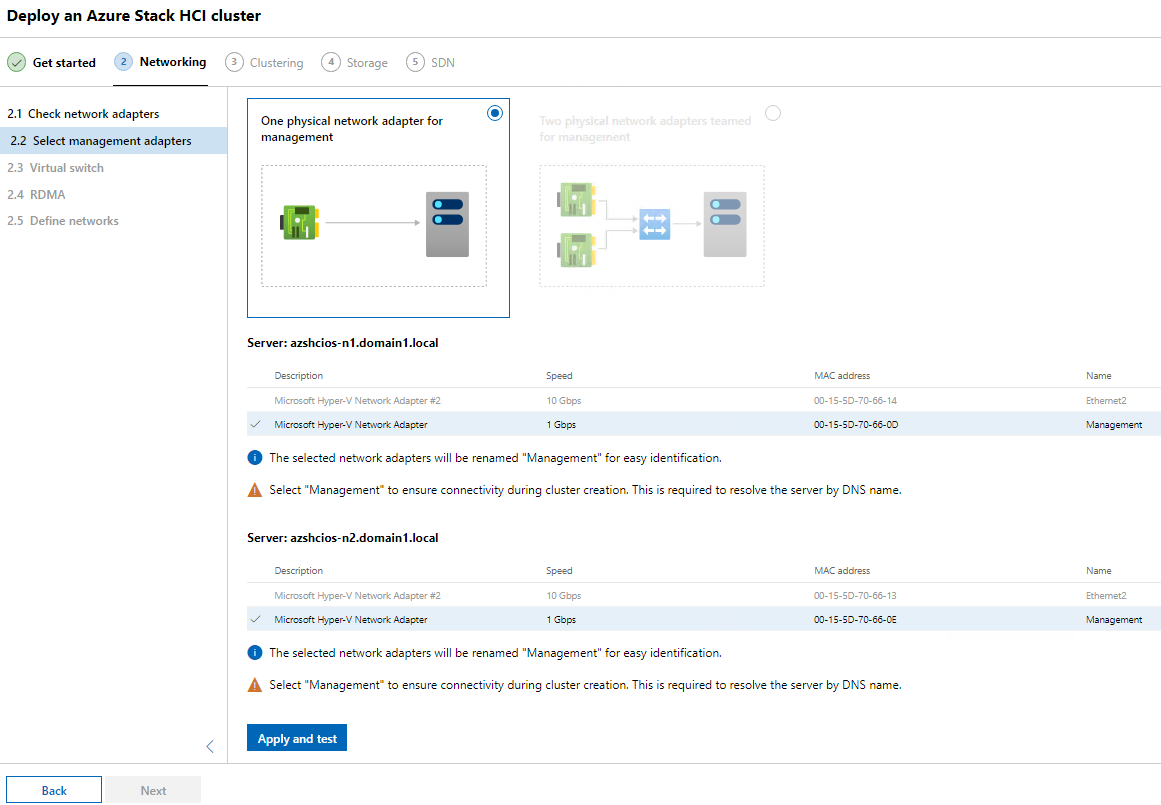Collapse the left step navigation pane
Viewport: 1161px width, 805px height.
coord(209,746)
